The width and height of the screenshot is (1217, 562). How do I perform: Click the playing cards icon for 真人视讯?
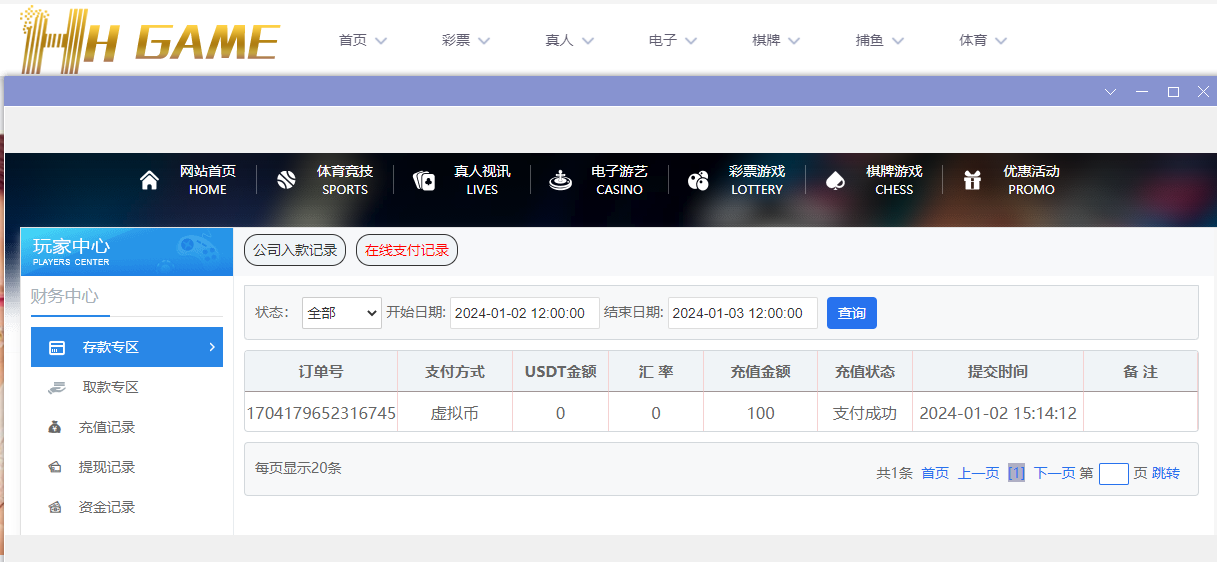click(424, 180)
